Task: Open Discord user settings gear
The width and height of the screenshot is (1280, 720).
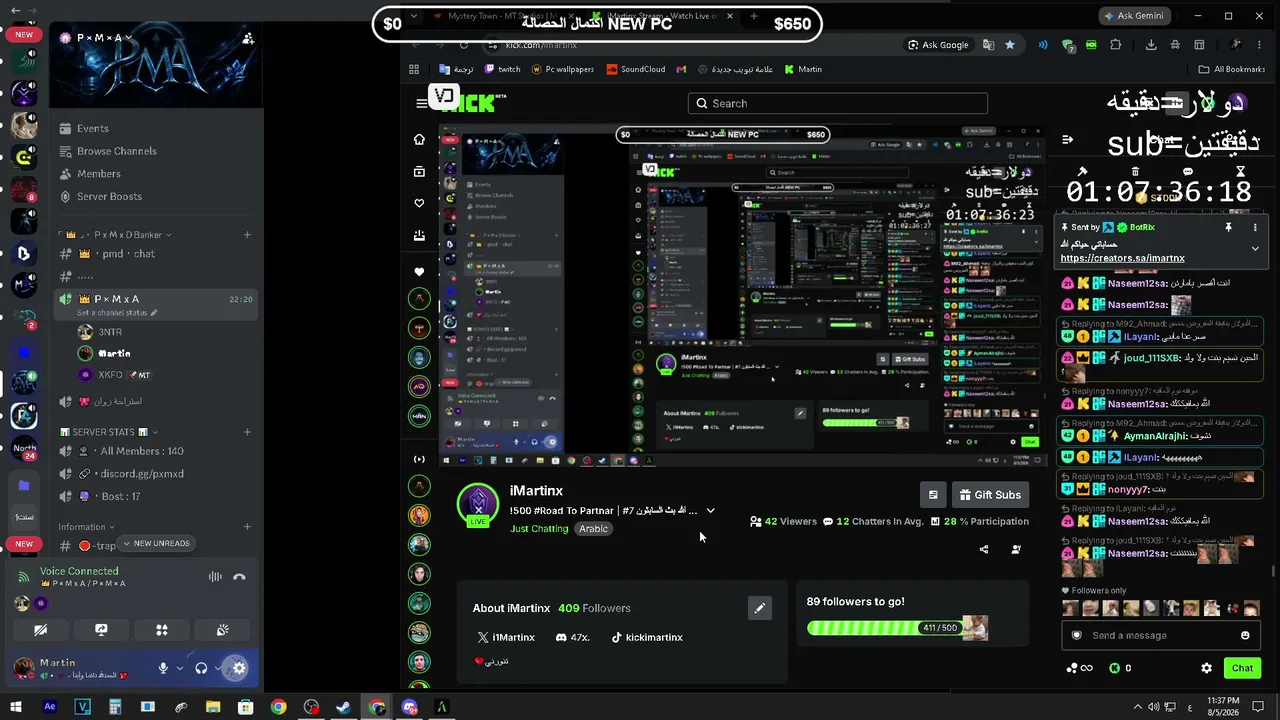Action: 239,668
